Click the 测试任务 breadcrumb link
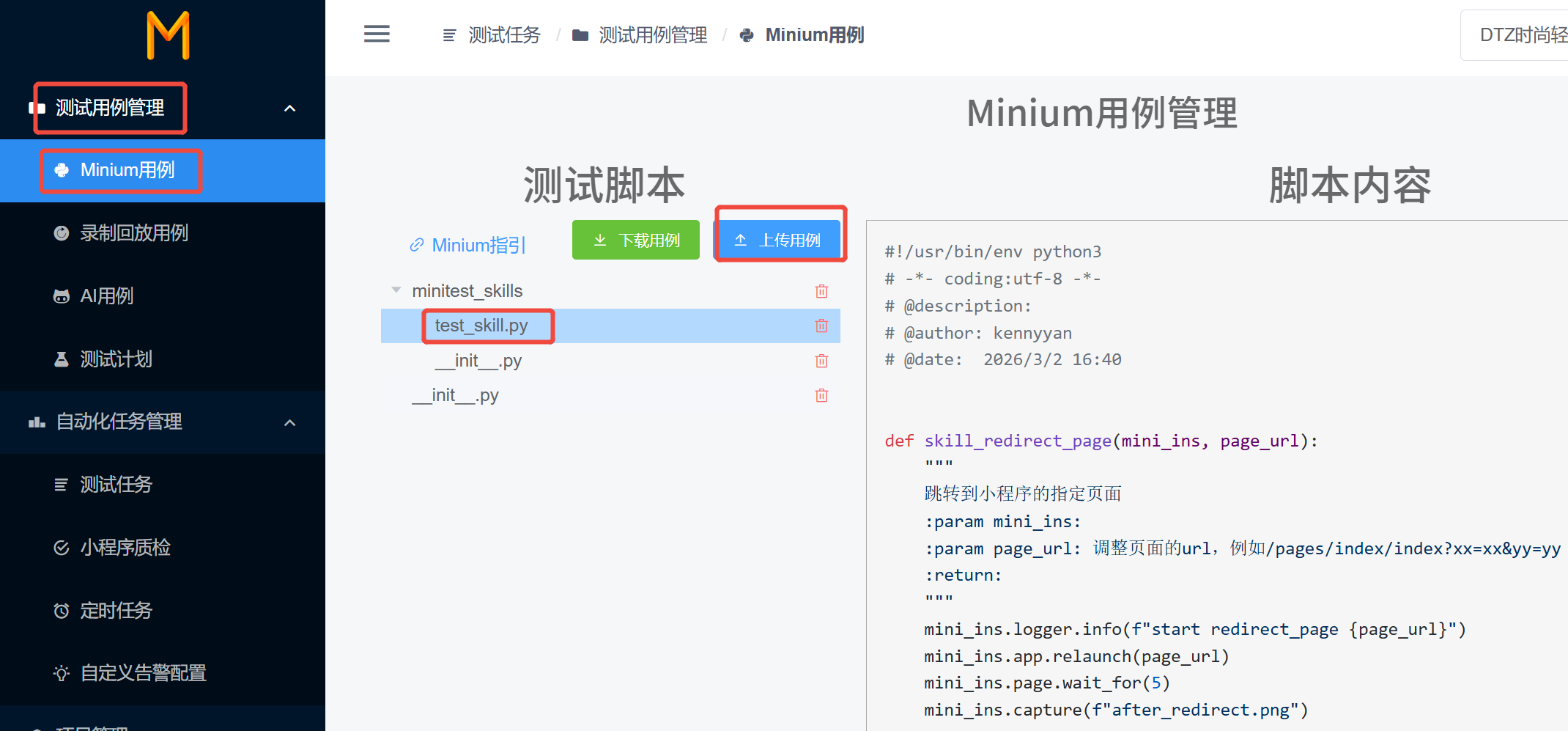Image resolution: width=1568 pixels, height=731 pixels. click(504, 35)
